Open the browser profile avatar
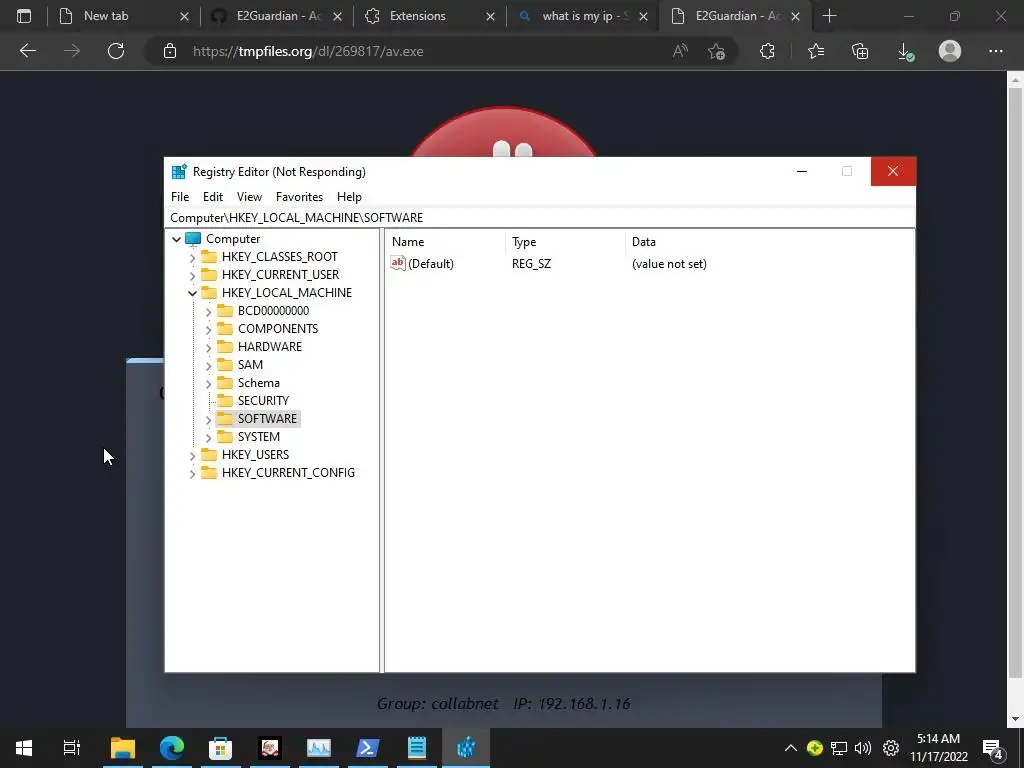 point(950,51)
